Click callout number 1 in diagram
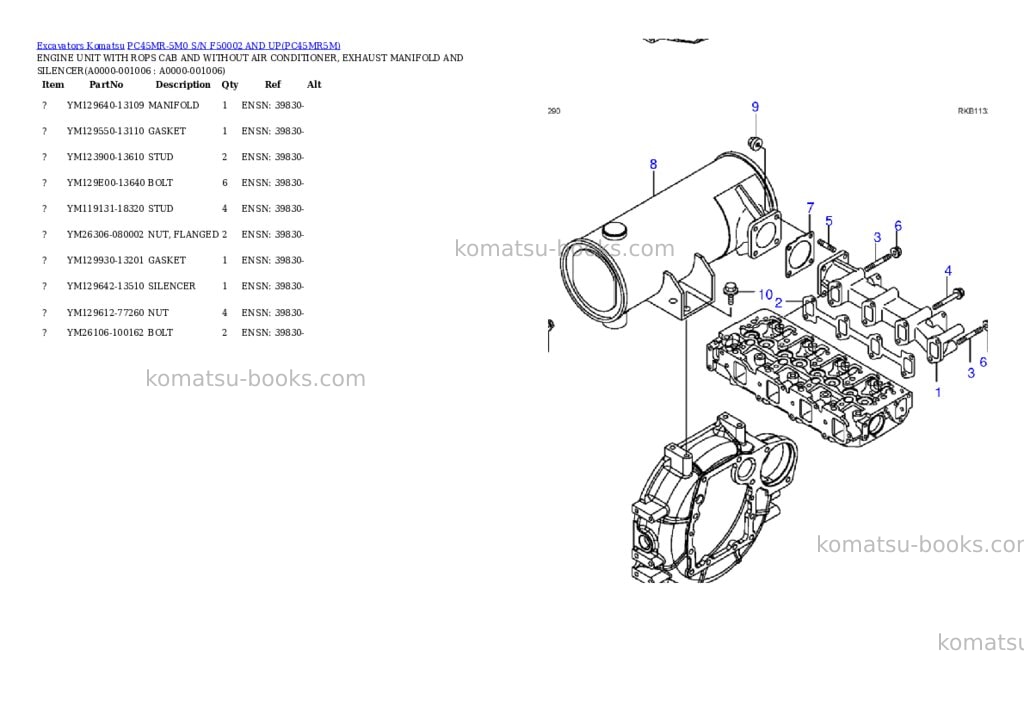 938,393
